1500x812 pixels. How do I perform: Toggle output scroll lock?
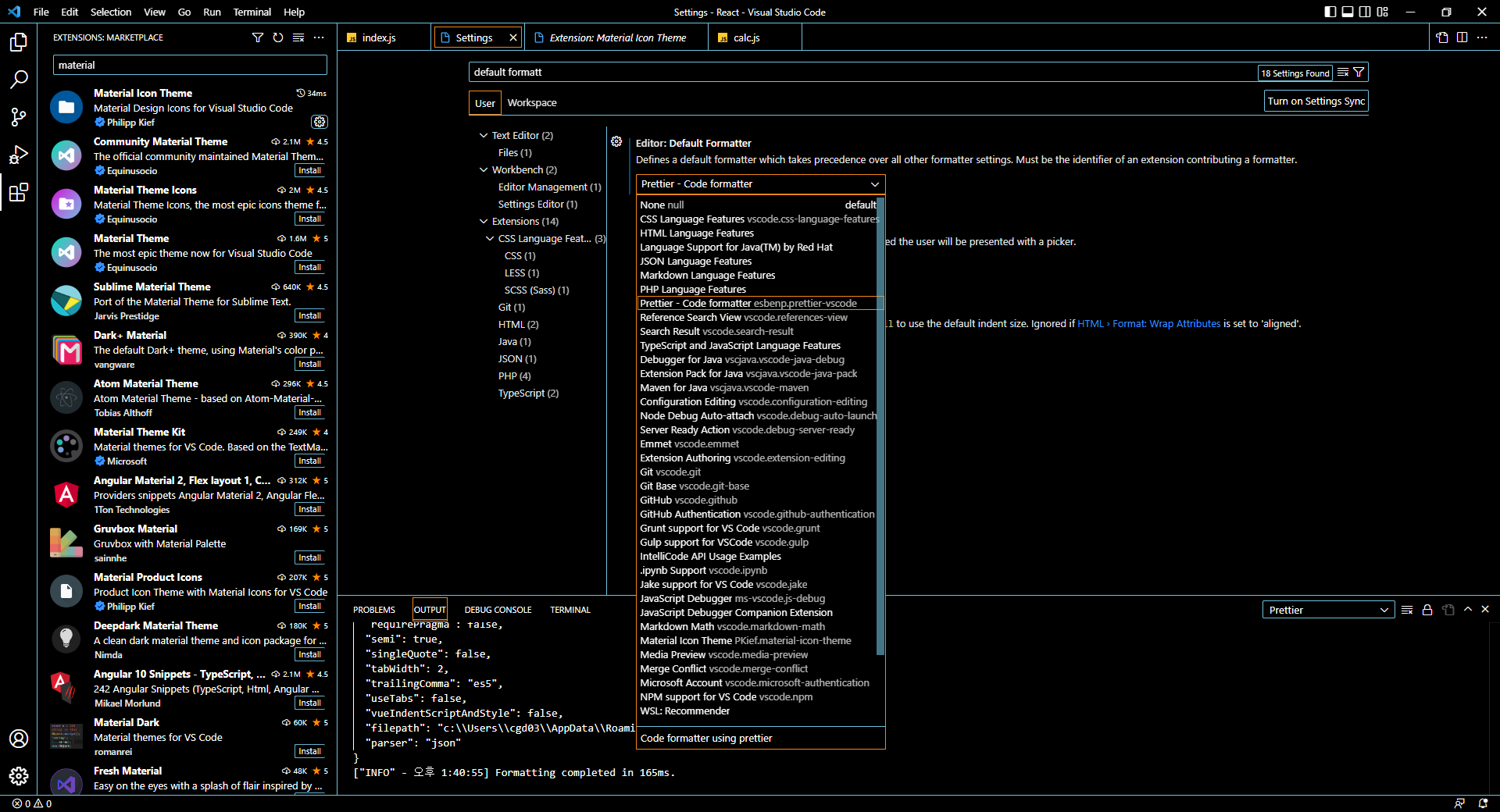1427,610
